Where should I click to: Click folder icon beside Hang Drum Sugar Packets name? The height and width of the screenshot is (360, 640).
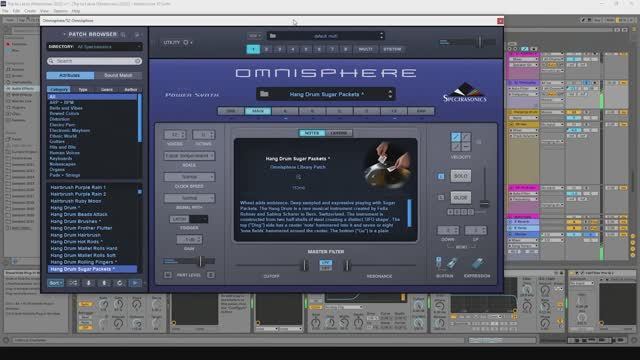point(264,94)
